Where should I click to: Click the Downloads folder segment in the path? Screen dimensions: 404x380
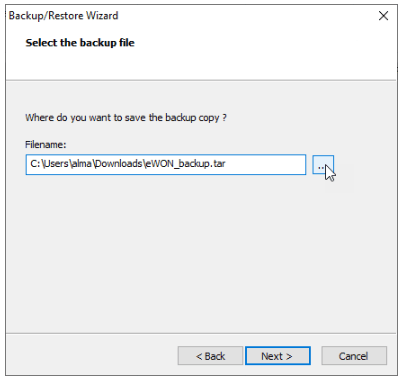pyautogui.click(x=119, y=164)
